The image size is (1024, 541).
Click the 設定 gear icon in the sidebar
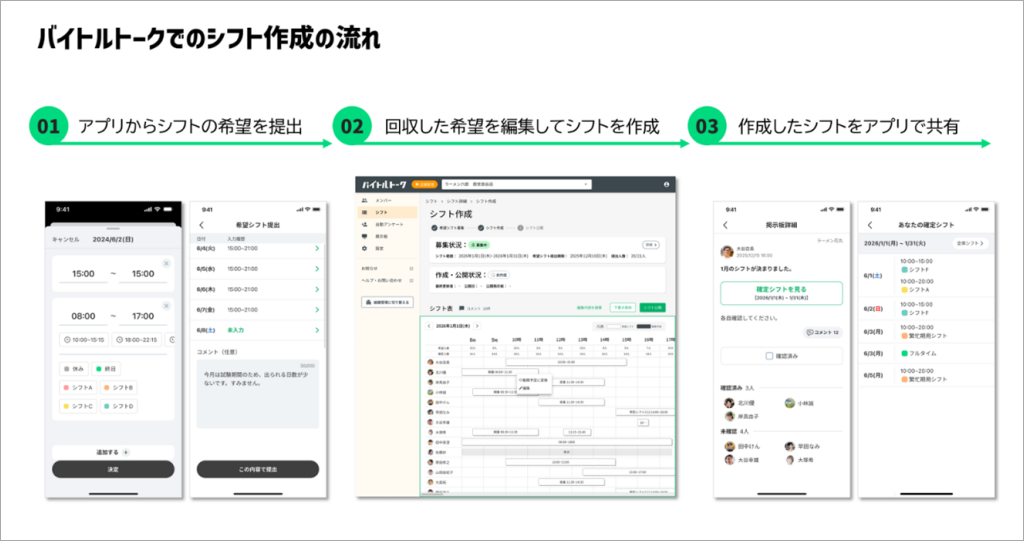pyautogui.click(x=364, y=248)
